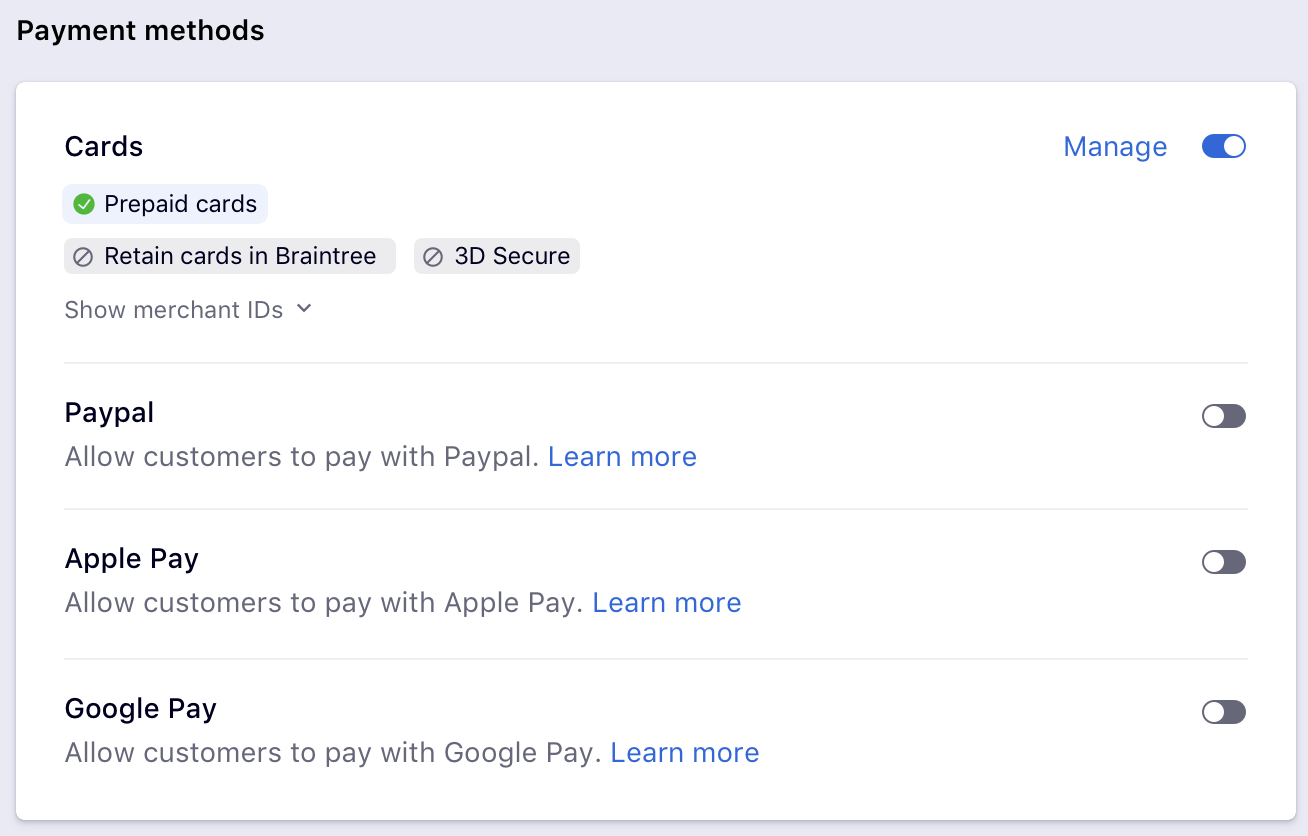This screenshot has height=836, width=1308.
Task: Click the Paypal heading text
Action: [109, 413]
